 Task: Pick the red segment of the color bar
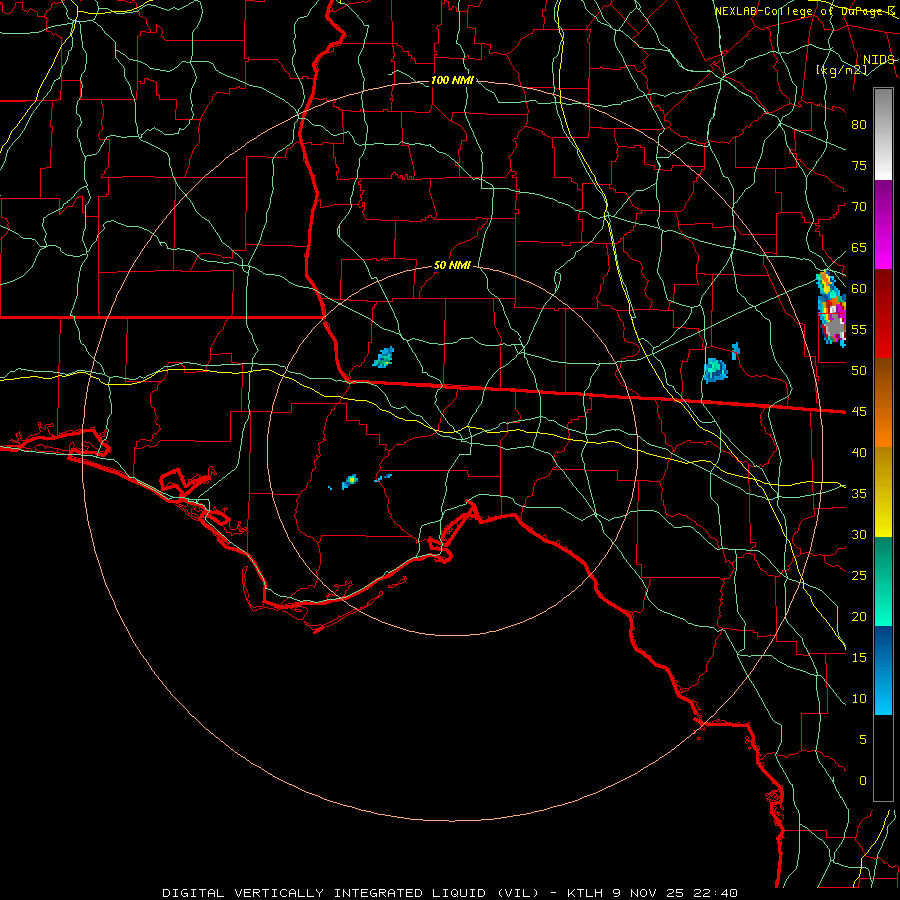click(x=883, y=313)
